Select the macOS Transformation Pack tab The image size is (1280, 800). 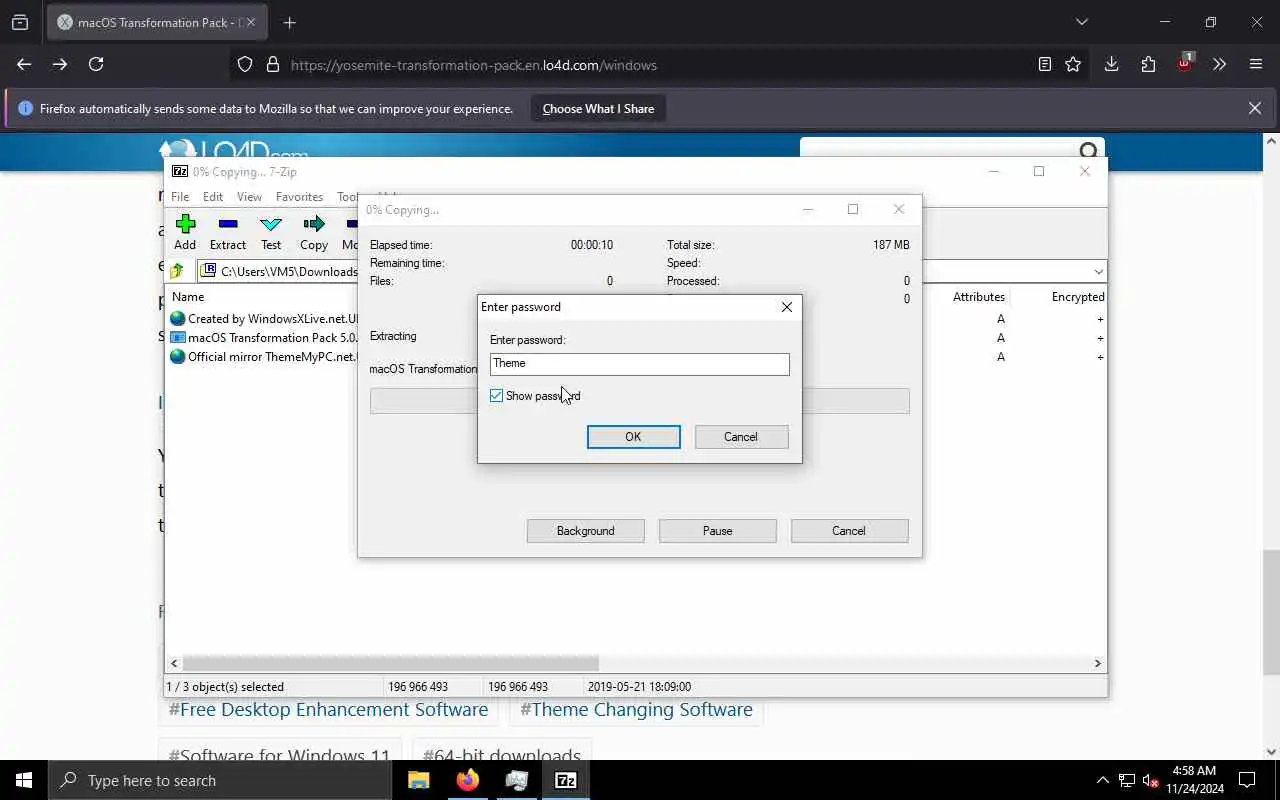155,22
